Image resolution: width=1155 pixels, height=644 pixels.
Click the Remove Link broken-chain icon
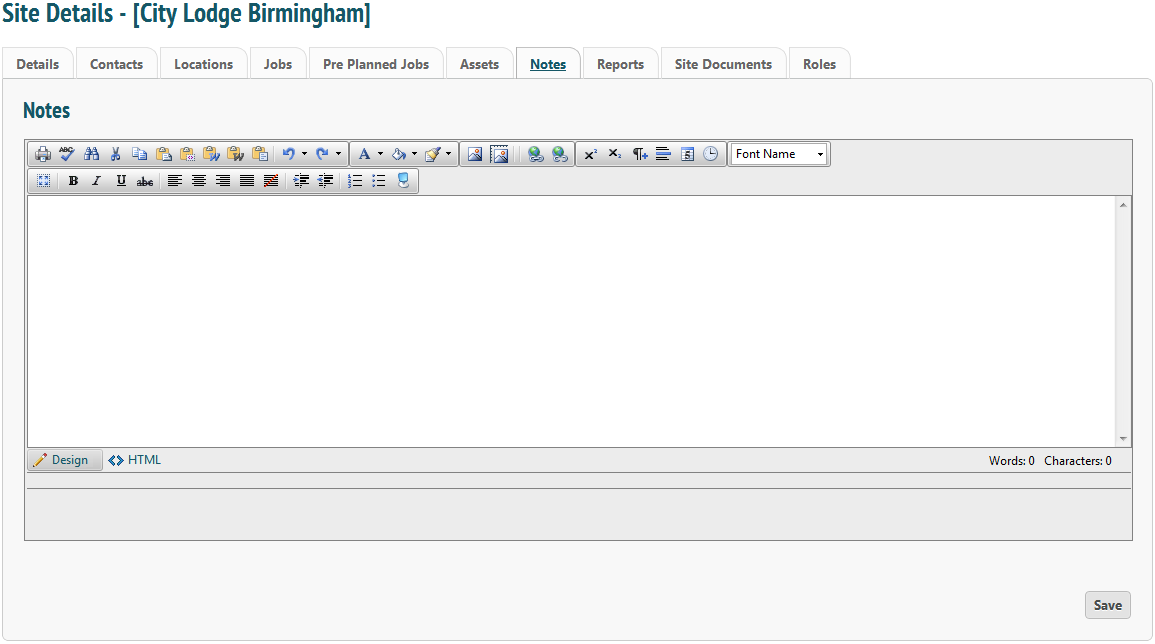[x=560, y=154]
